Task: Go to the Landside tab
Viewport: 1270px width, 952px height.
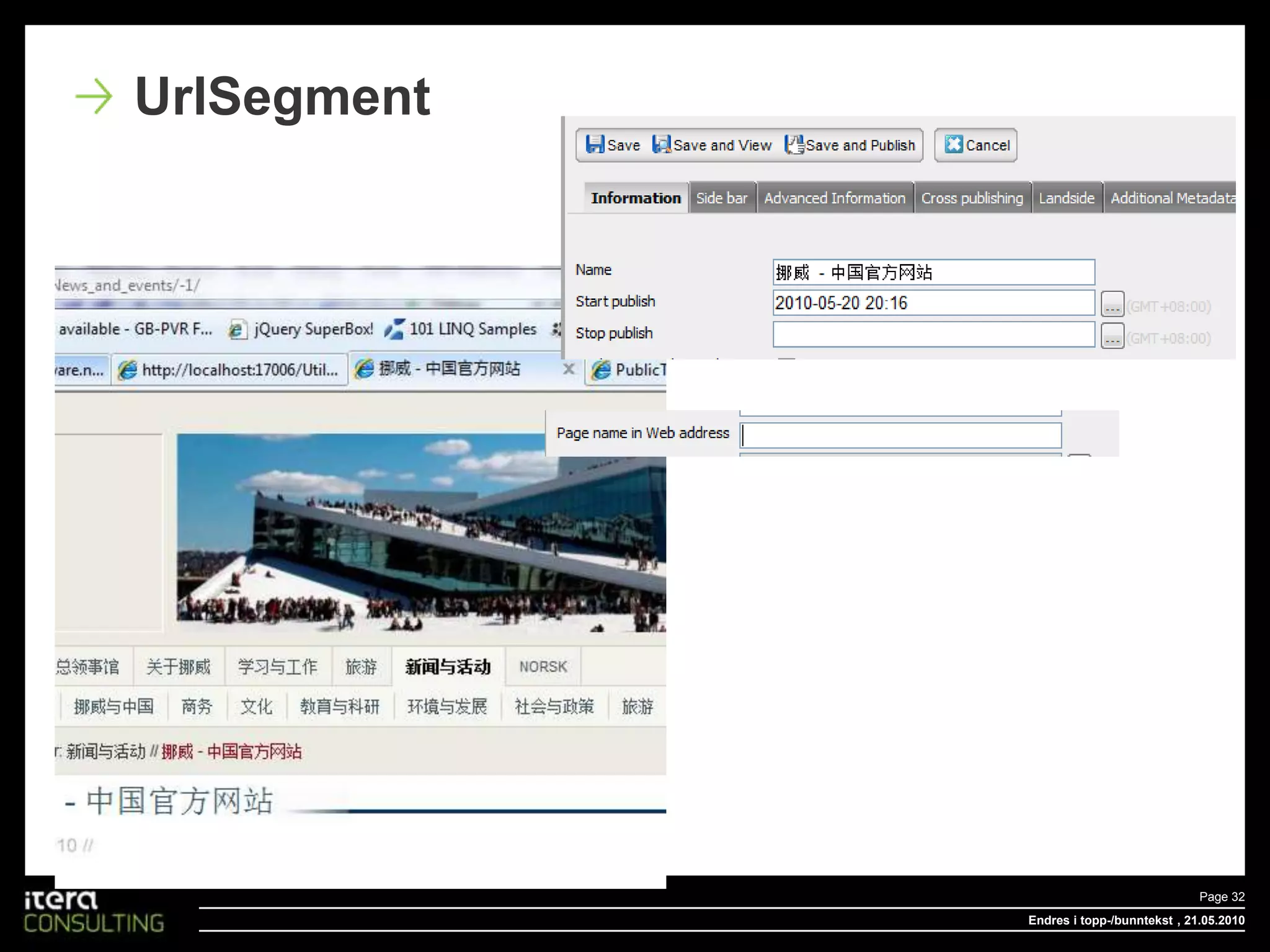Action: click(x=1066, y=198)
